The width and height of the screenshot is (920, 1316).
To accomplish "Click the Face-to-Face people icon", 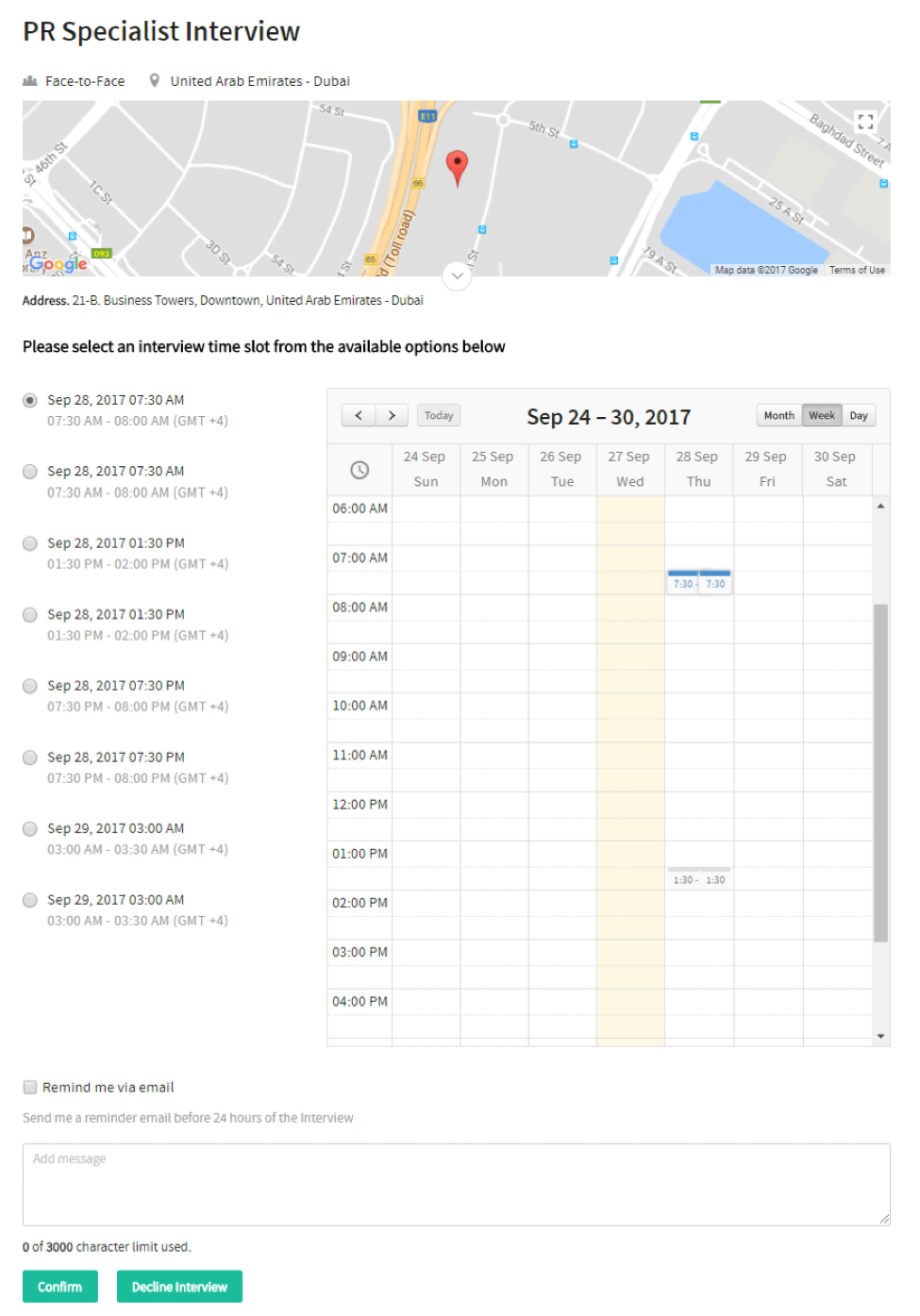I will pyautogui.click(x=30, y=81).
